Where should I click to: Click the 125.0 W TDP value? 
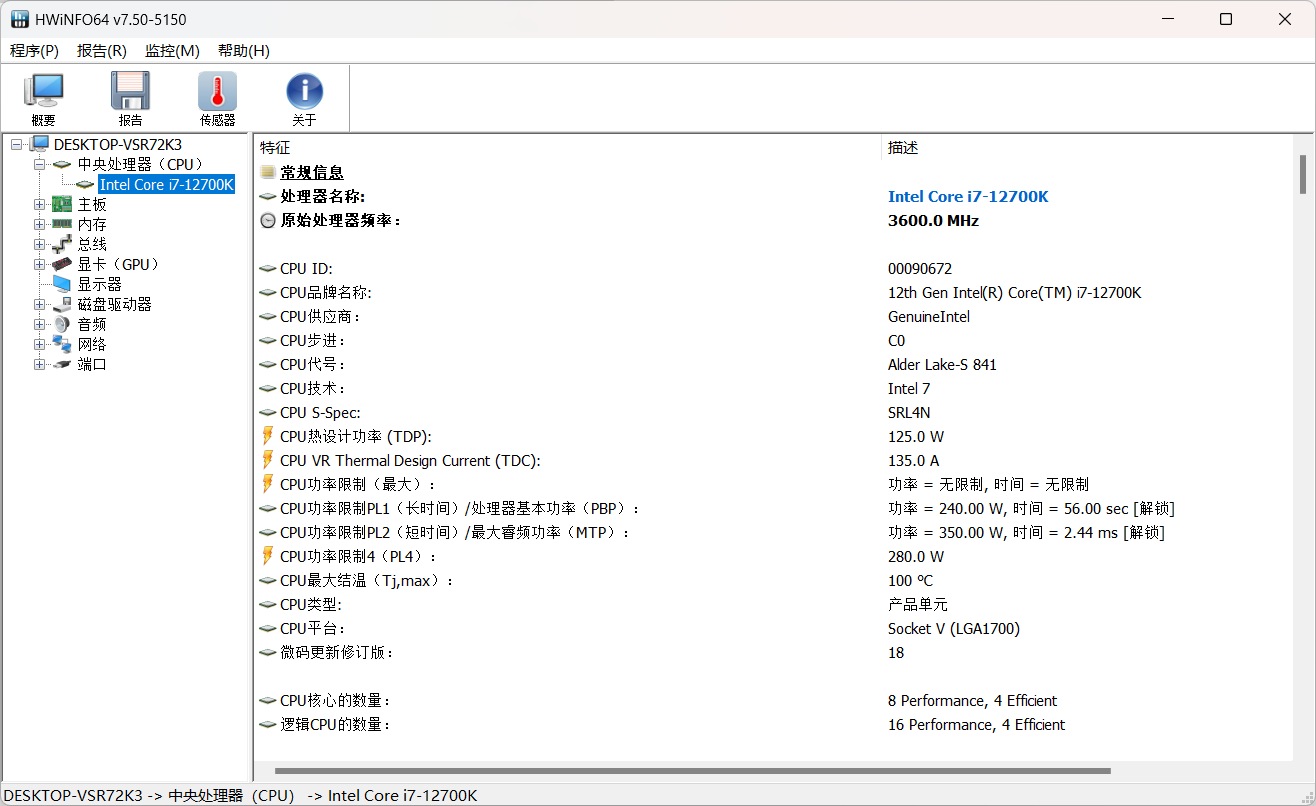pyautogui.click(x=916, y=437)
